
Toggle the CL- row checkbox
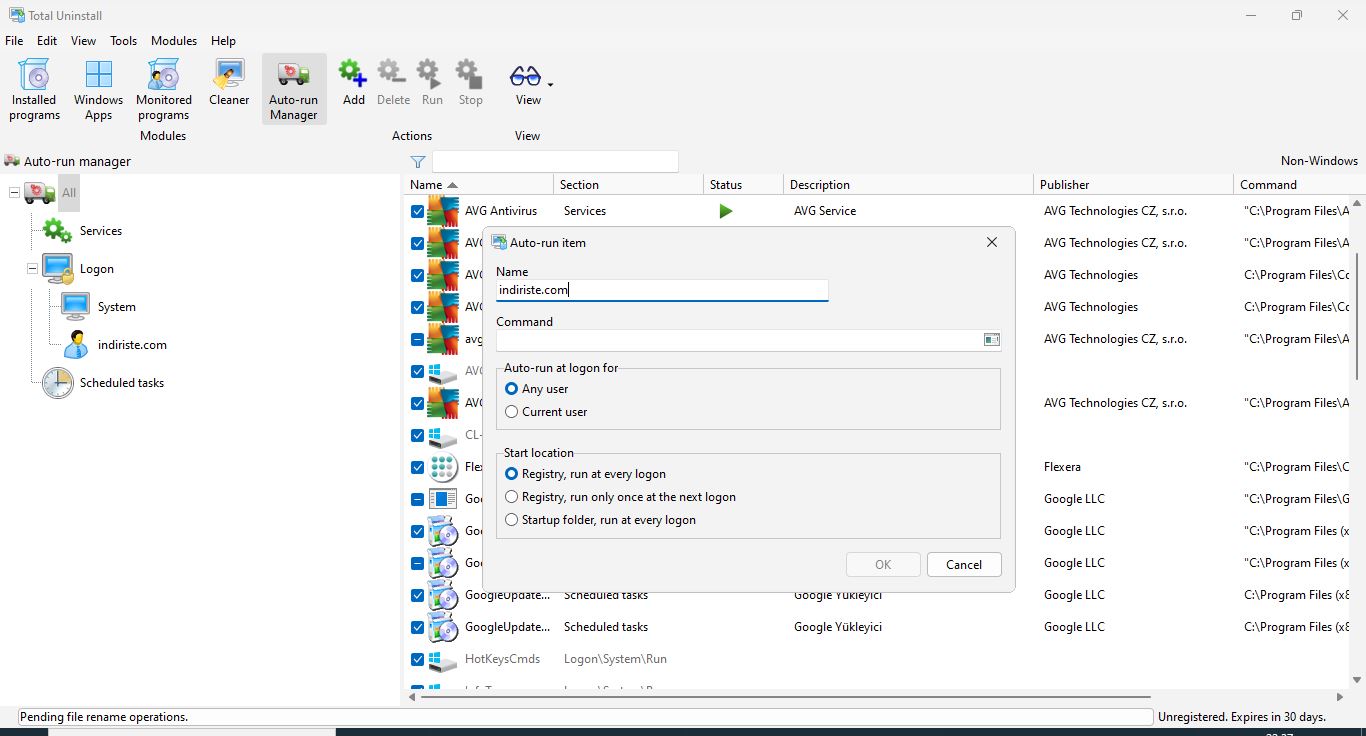[417, 435]
